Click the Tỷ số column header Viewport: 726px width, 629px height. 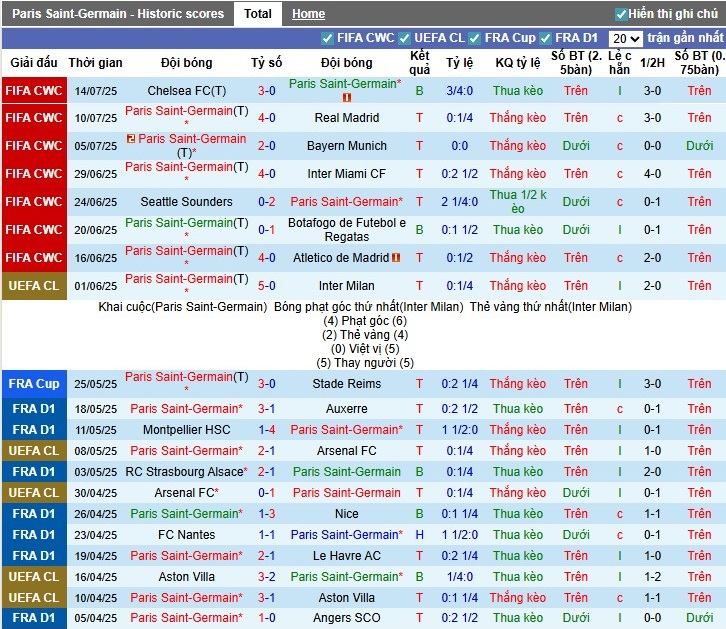coord(267,62)
